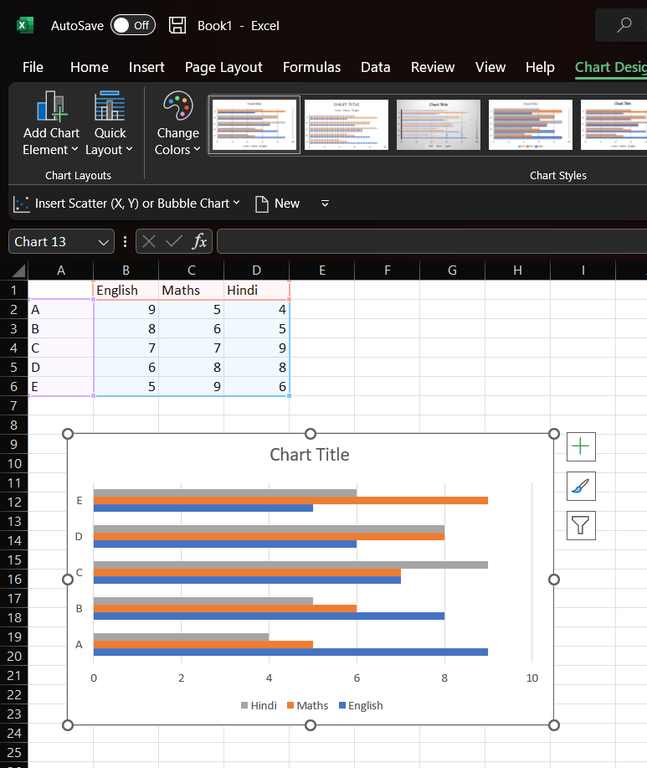This screenshot has height=768, width=647.
Task: Click the blue English bar for A
Action: pyautogui.click(x=290, y=651)
